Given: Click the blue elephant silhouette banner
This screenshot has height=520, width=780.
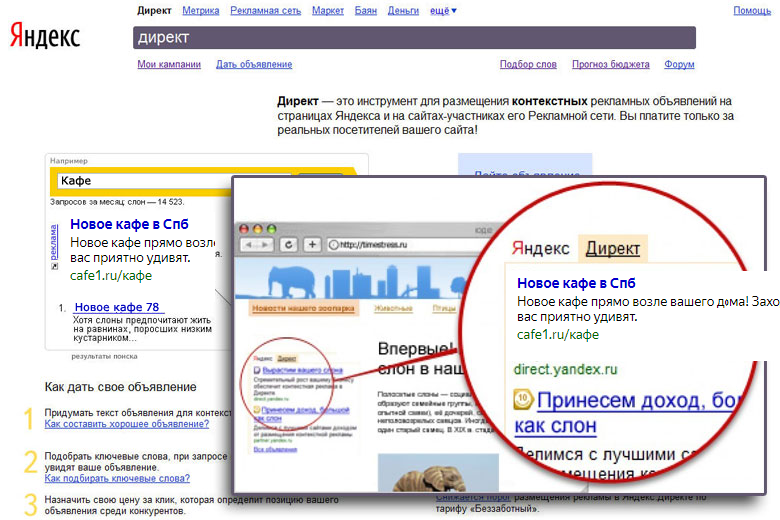Looking at the screenshot, I should coord(291,280).
